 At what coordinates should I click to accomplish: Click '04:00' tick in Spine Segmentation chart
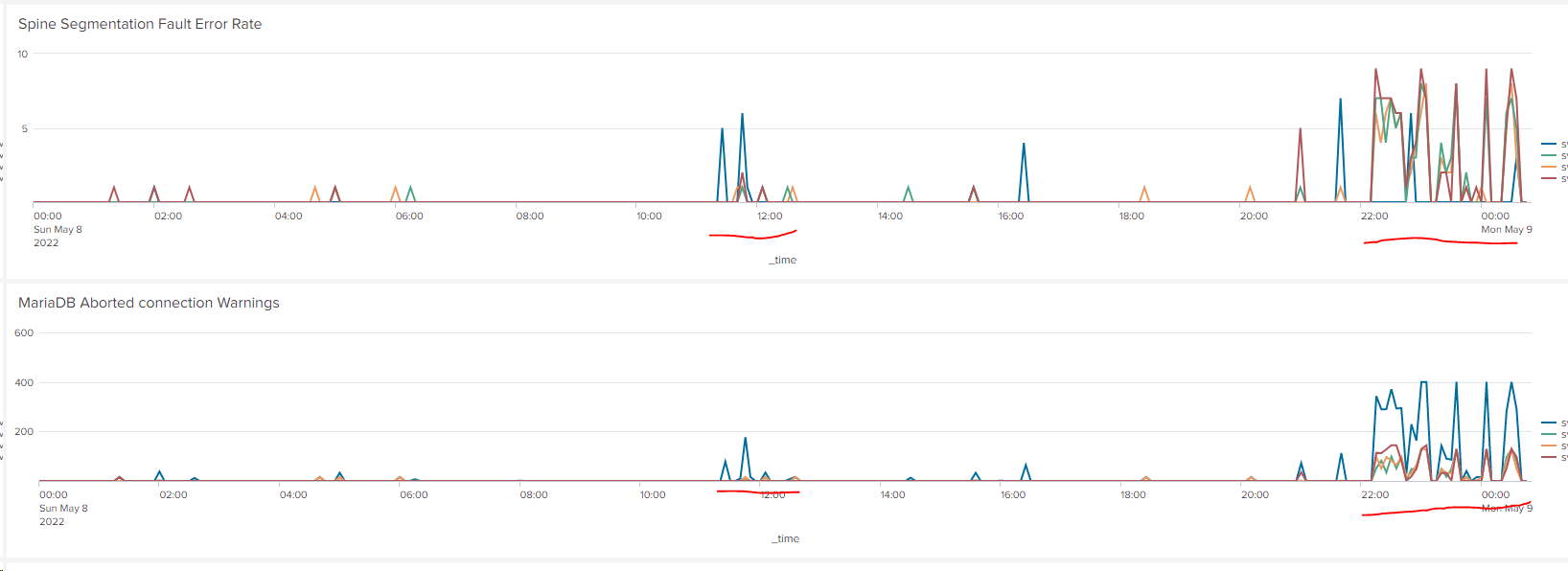pos(288,216)
